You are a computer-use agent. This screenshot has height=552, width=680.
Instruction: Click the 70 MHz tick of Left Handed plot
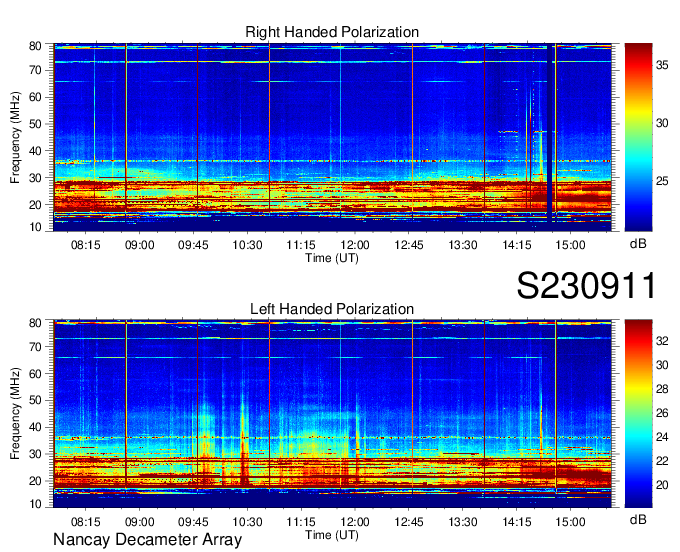coord(35,346)
